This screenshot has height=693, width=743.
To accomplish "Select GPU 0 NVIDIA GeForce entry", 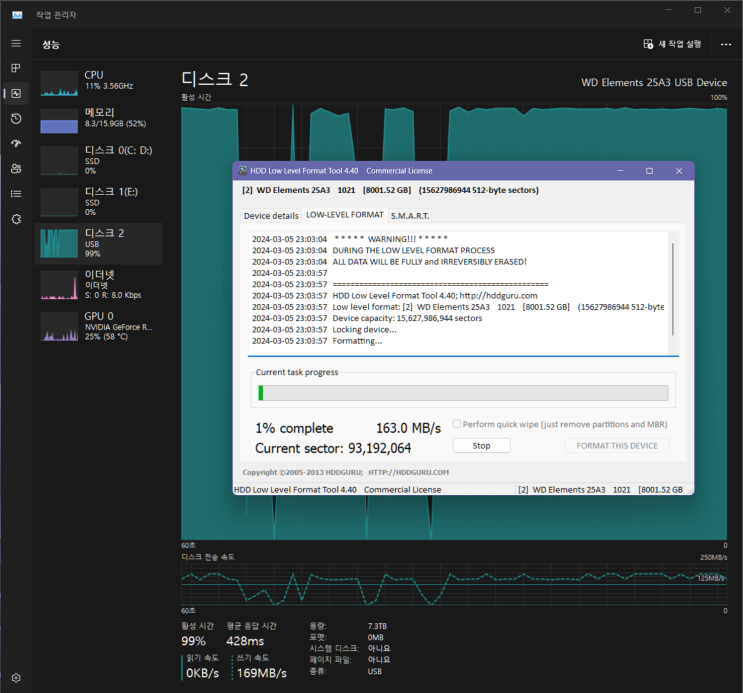I will (99, 326).
